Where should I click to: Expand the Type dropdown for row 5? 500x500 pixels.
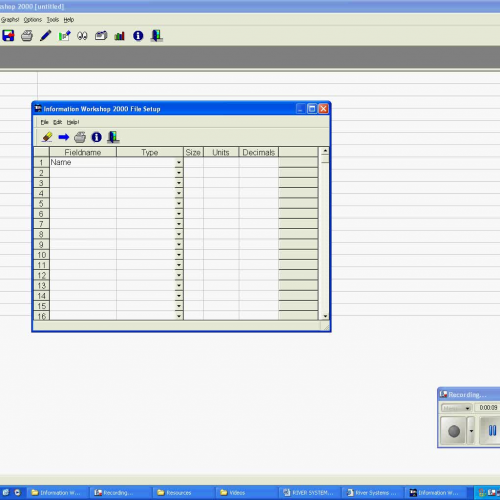click(x=179, y=203)
